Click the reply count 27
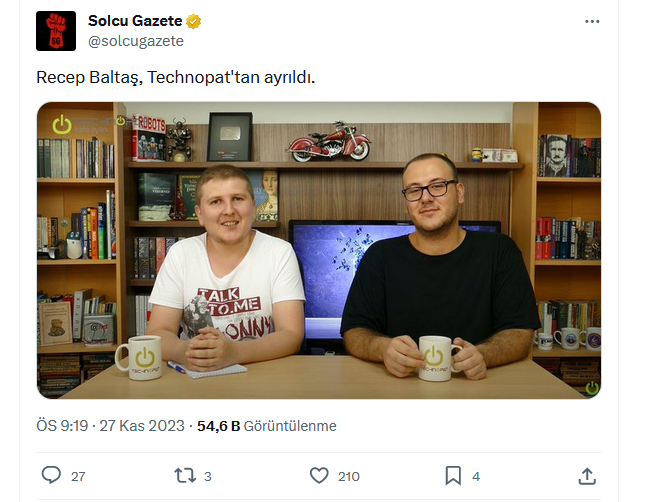 [78, 476]
